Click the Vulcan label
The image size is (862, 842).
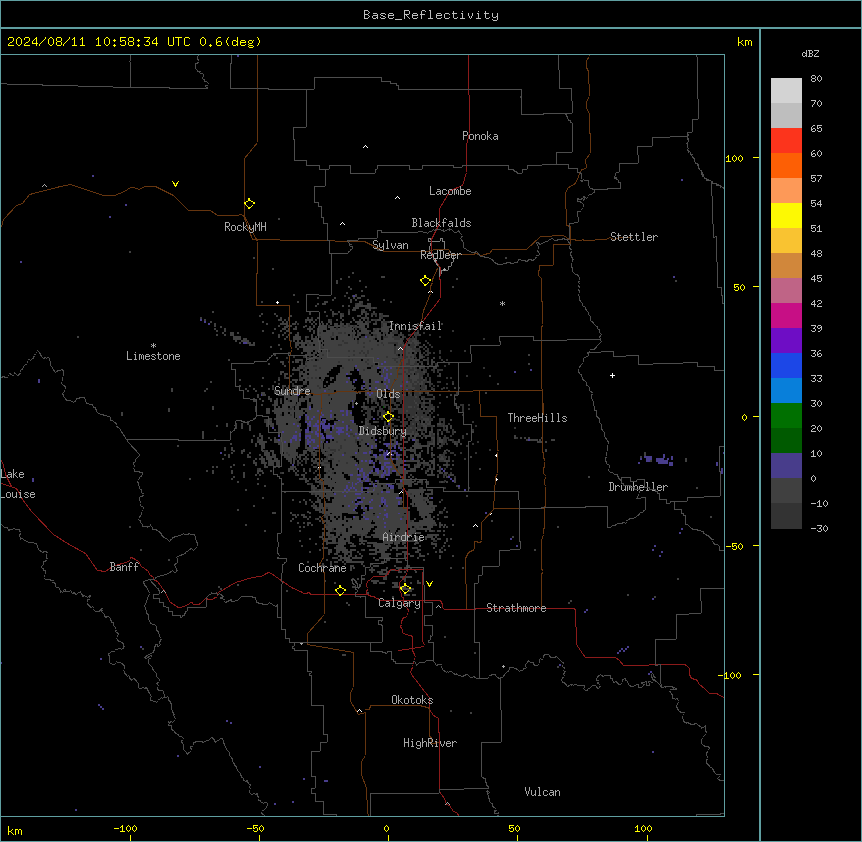pos(543,792)
